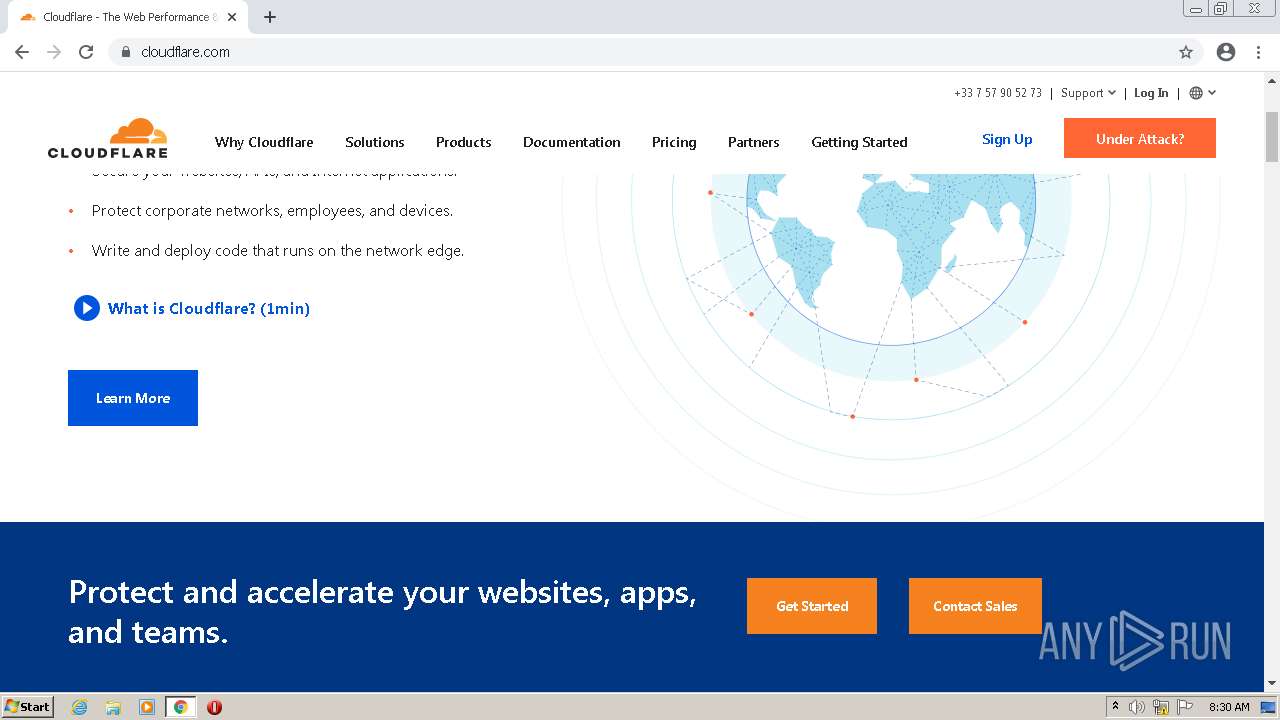Click the Get Started button
The image size is (1280, 720).
click(x=812, y=606)
